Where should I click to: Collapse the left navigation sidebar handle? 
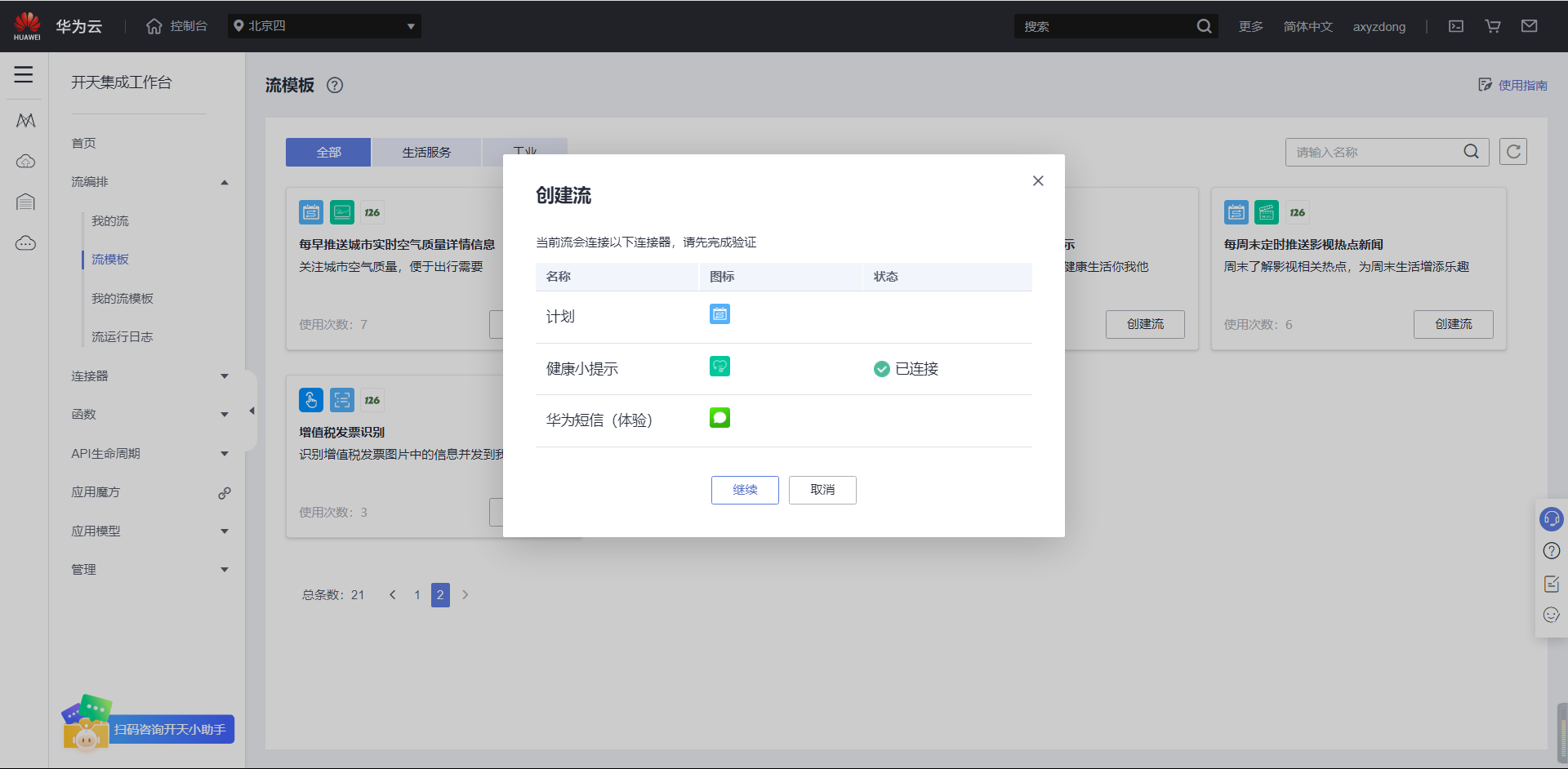252,411
